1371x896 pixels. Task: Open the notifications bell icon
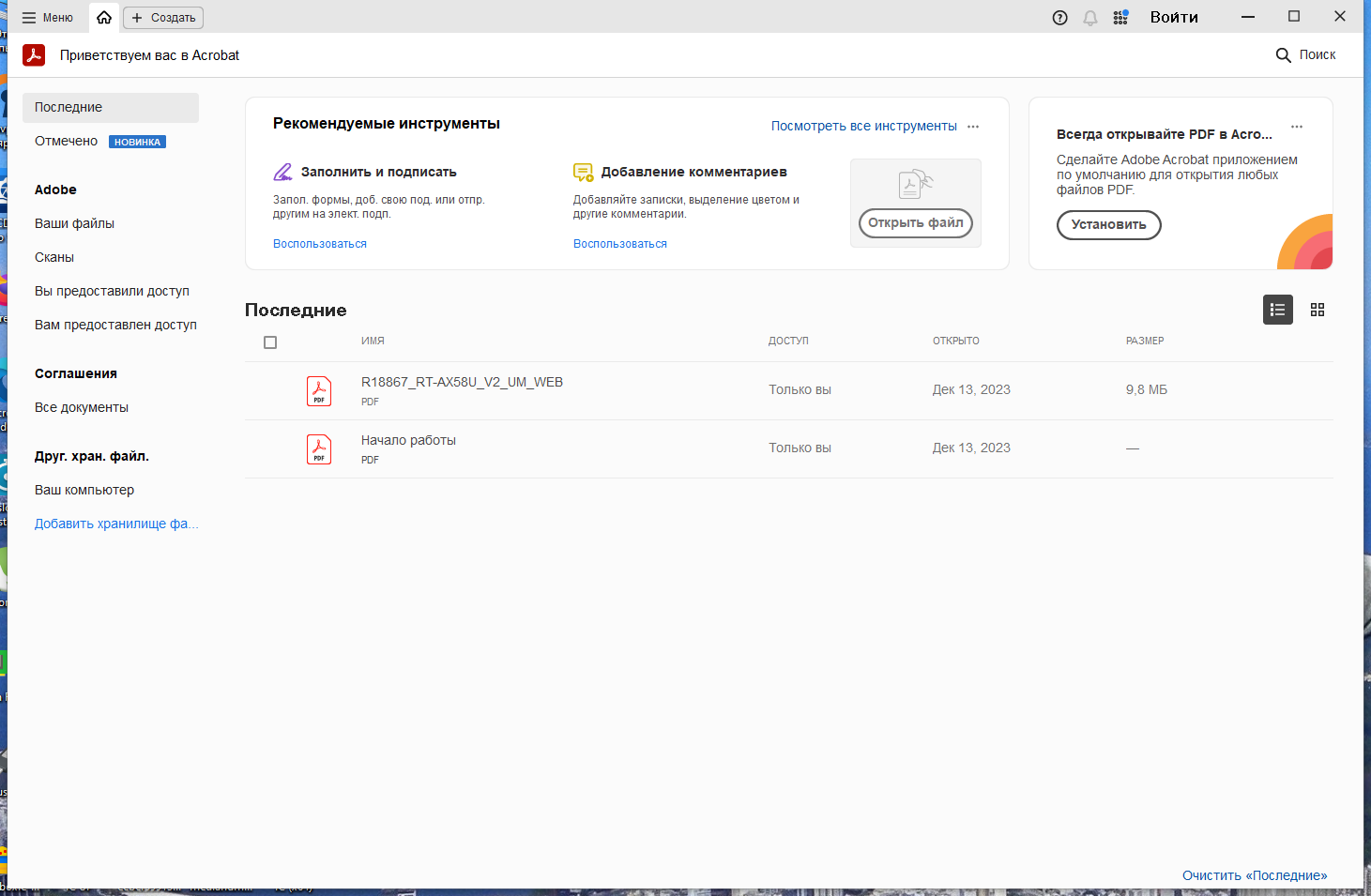(1089, 17)
